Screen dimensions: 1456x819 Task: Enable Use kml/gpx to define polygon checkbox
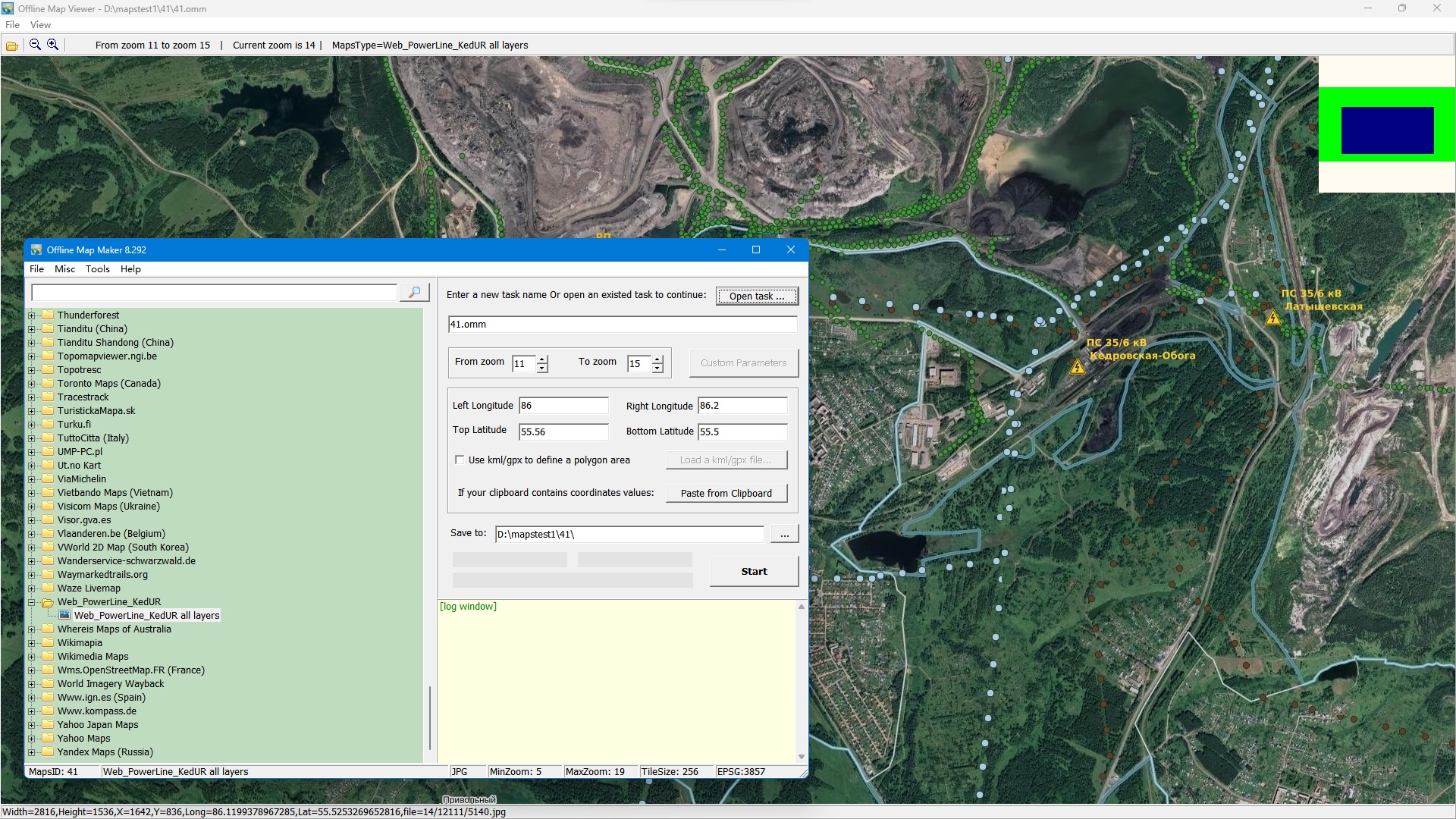tap(460, 460)
